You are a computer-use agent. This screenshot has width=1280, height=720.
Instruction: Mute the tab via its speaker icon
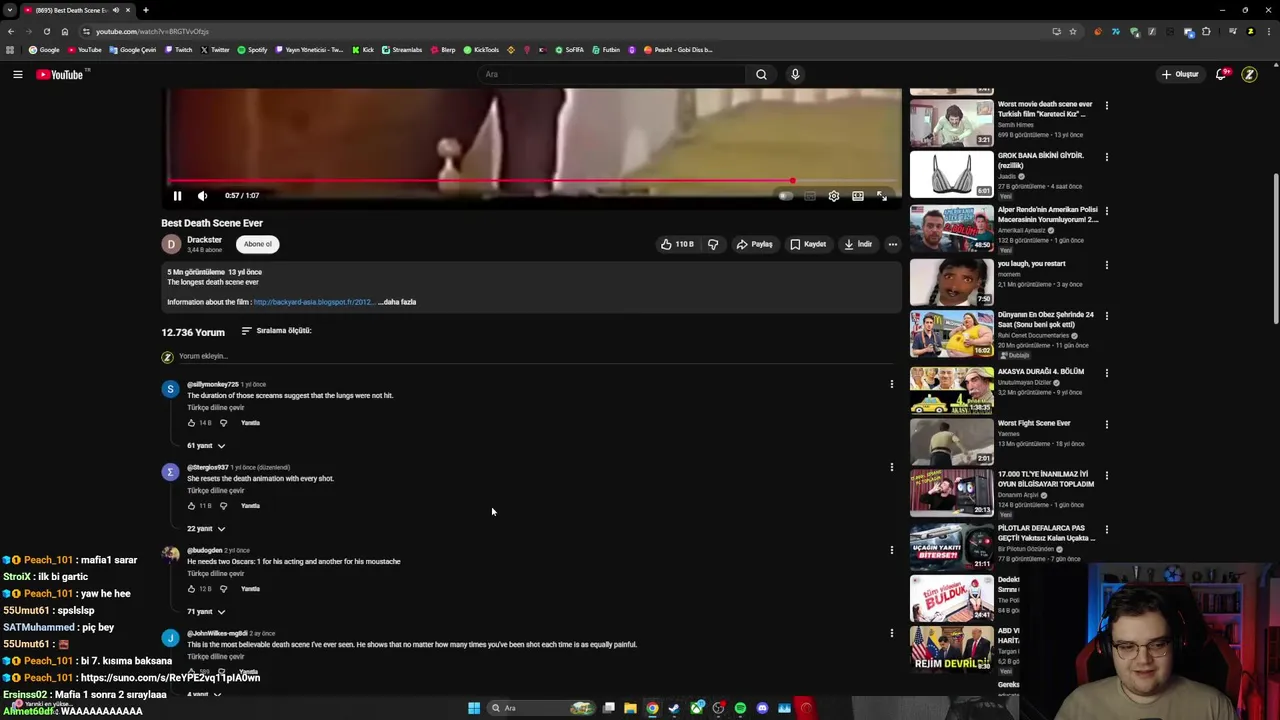115,10
